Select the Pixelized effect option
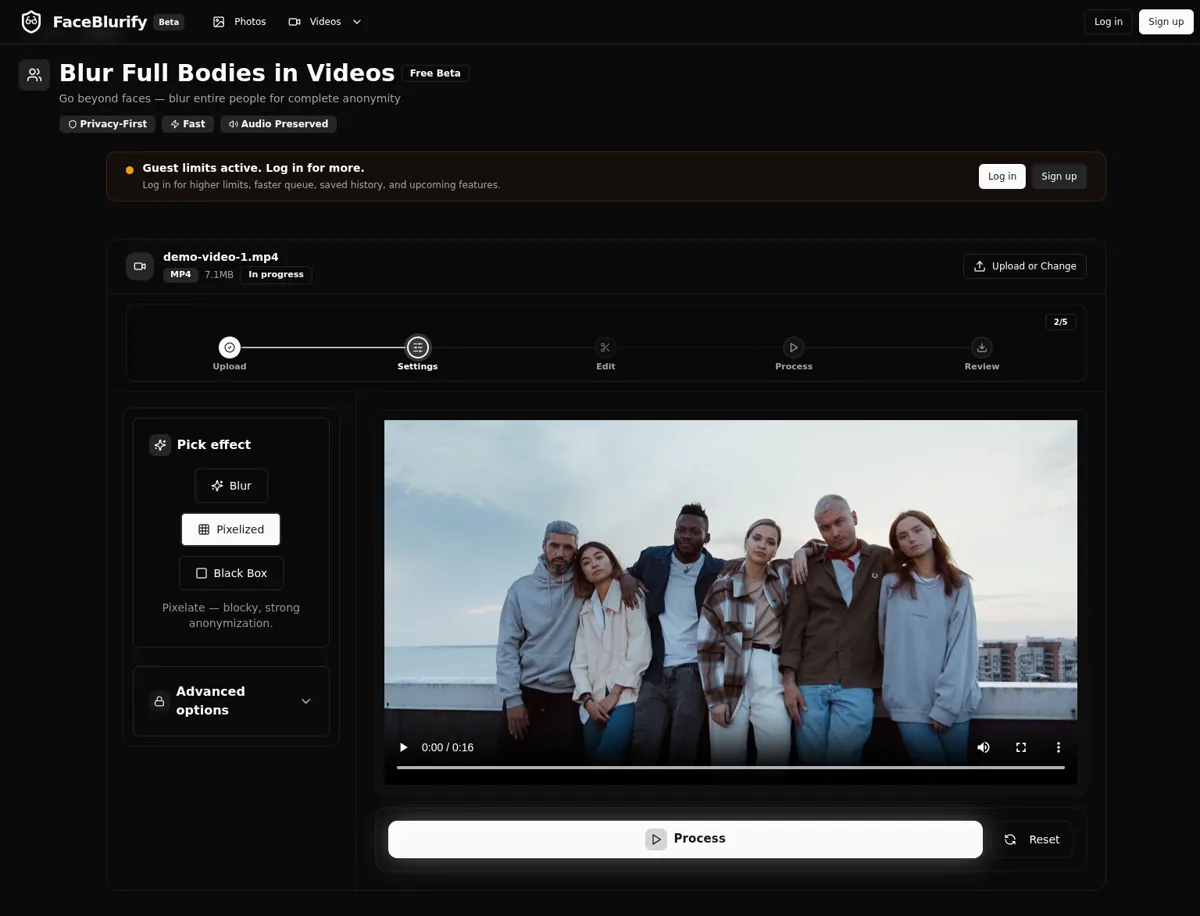 (231, 530)
